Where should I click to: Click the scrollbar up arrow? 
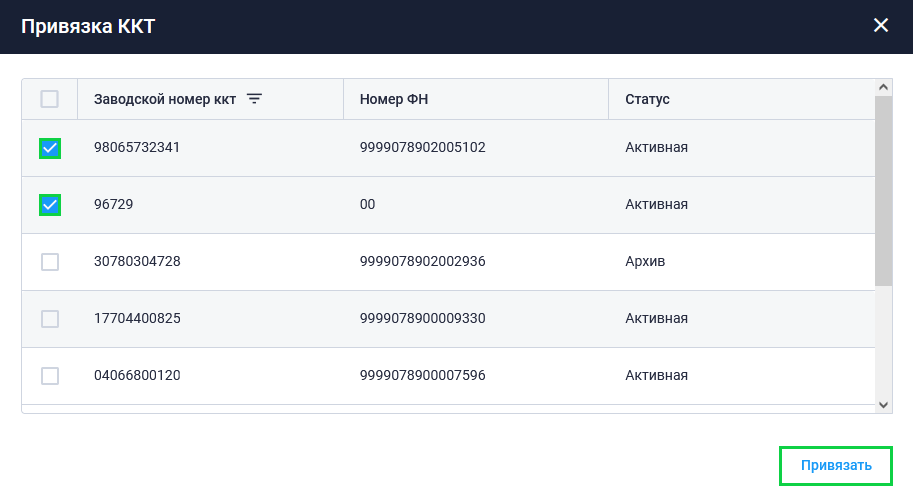[883, 88]
